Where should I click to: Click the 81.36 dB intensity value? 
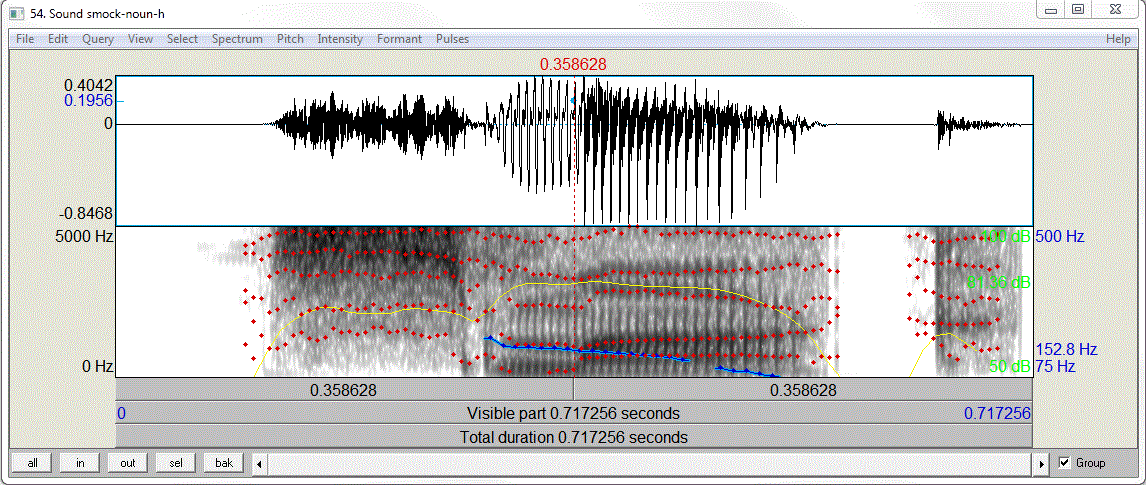point(998,282)
